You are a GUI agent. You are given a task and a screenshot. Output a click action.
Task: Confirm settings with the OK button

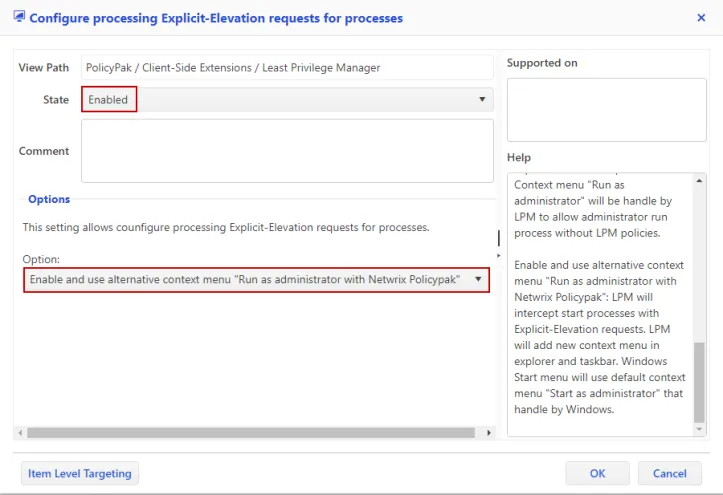pos(597,473)
